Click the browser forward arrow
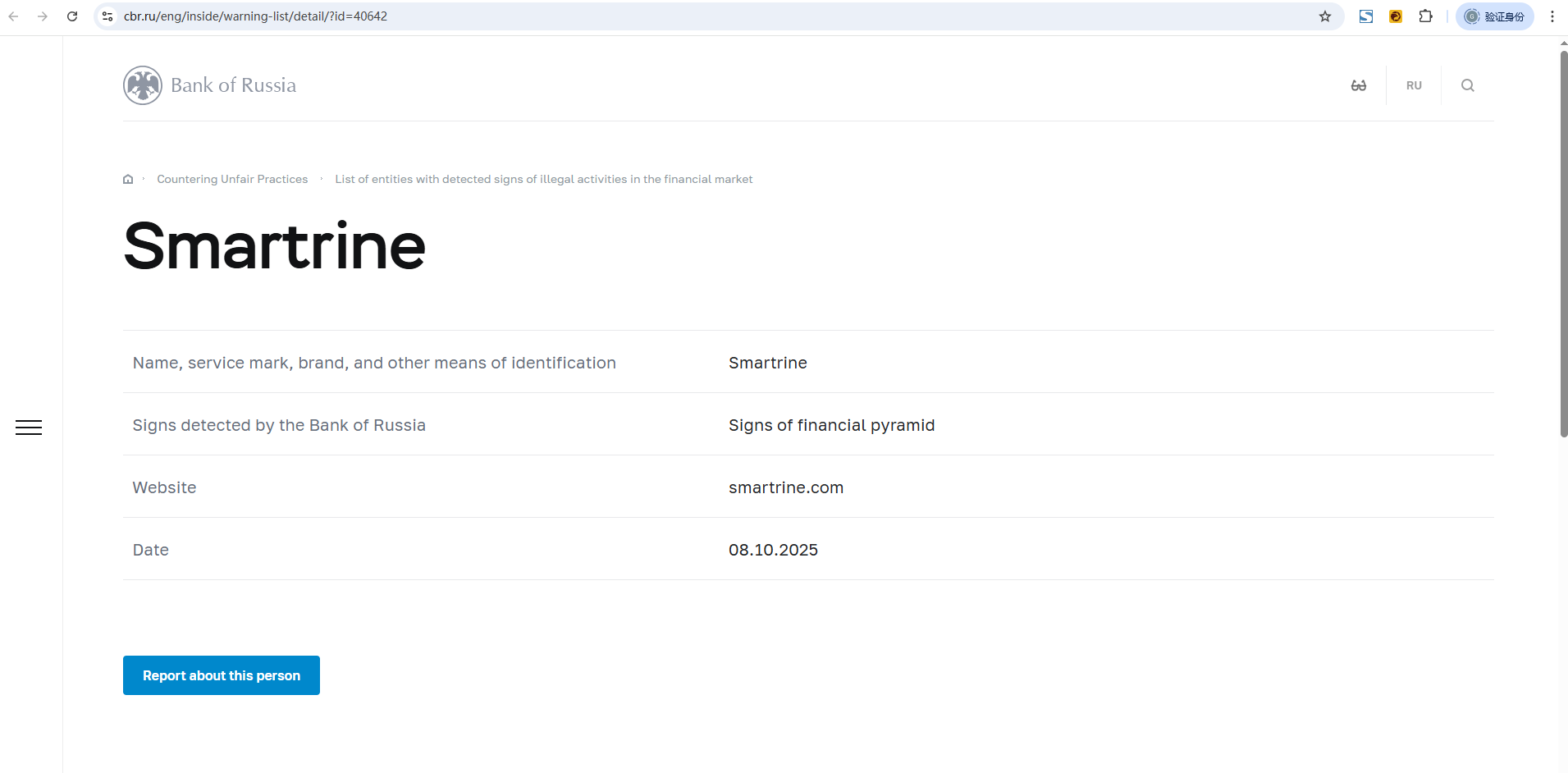The image size is (1568, 773). click(43, 16)
